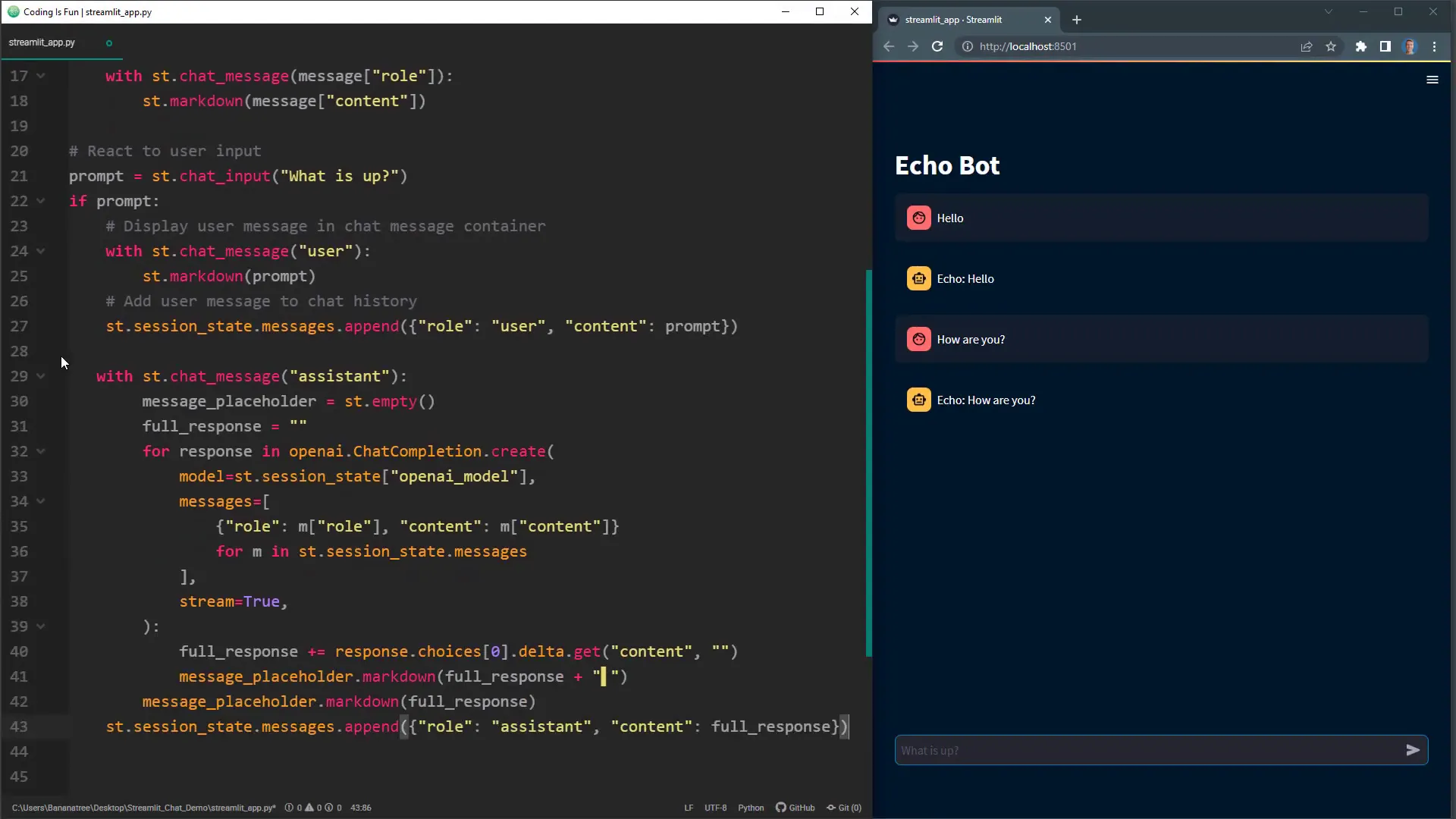Open the Git branch indicator in status bar
Viewport: 1456px width, 819px height.
pos(844,808)
